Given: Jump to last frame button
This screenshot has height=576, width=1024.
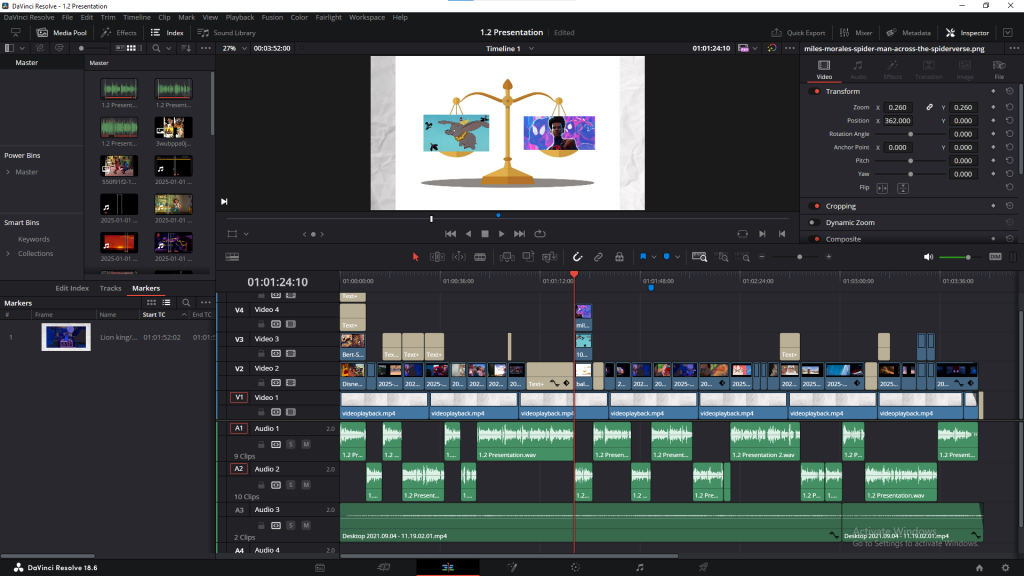Looking at the screenshot, I should pyautogui.click(x=519, y=234).
